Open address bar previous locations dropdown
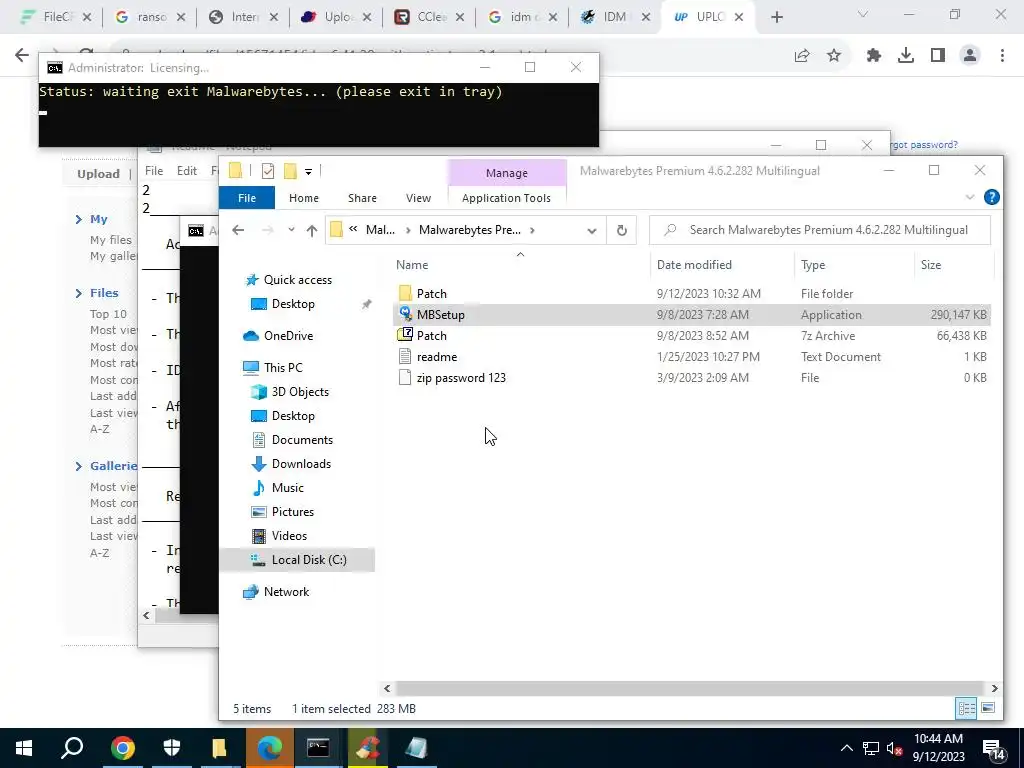 click(x=592, y=231)
